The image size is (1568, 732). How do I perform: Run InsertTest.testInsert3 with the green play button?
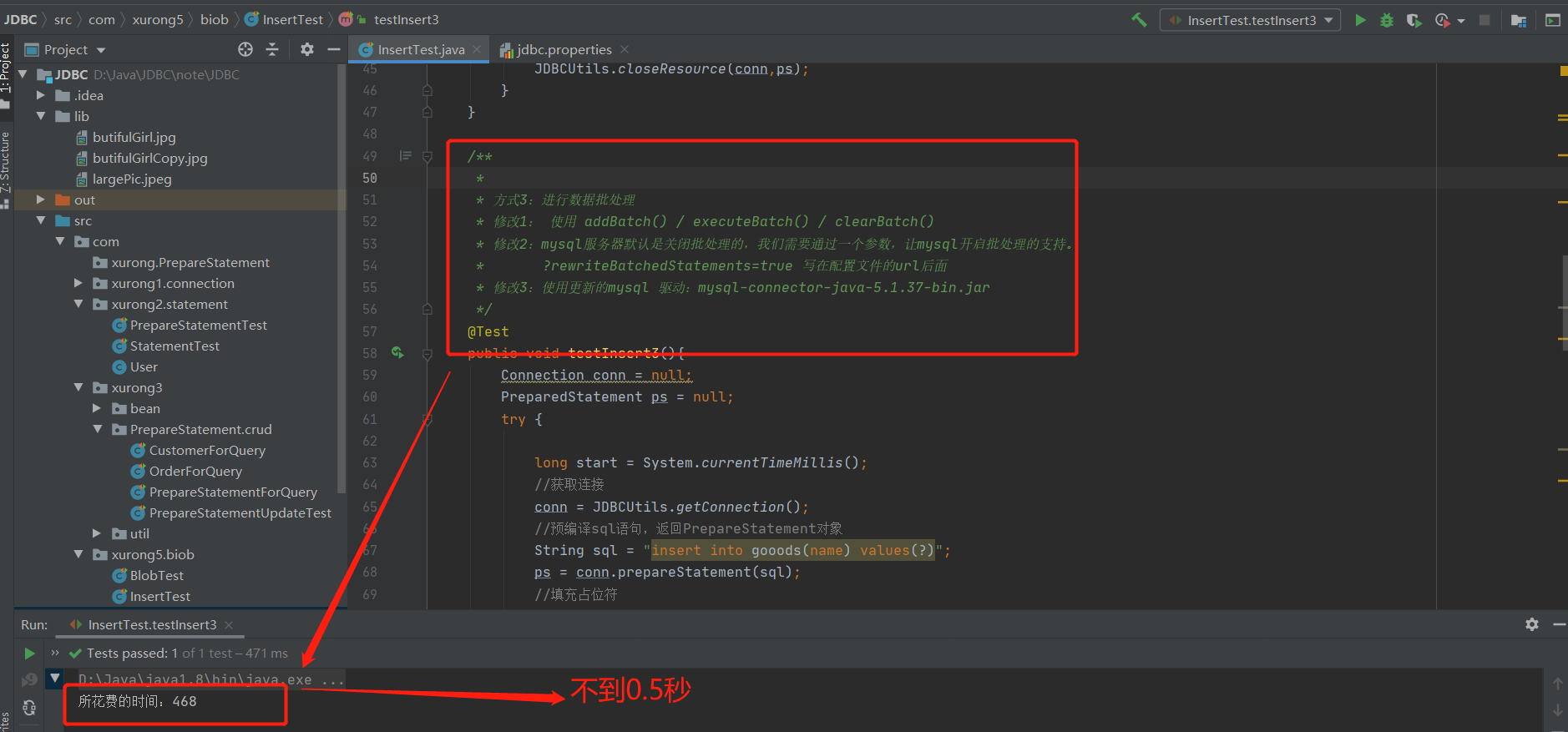coord(1360,20)
